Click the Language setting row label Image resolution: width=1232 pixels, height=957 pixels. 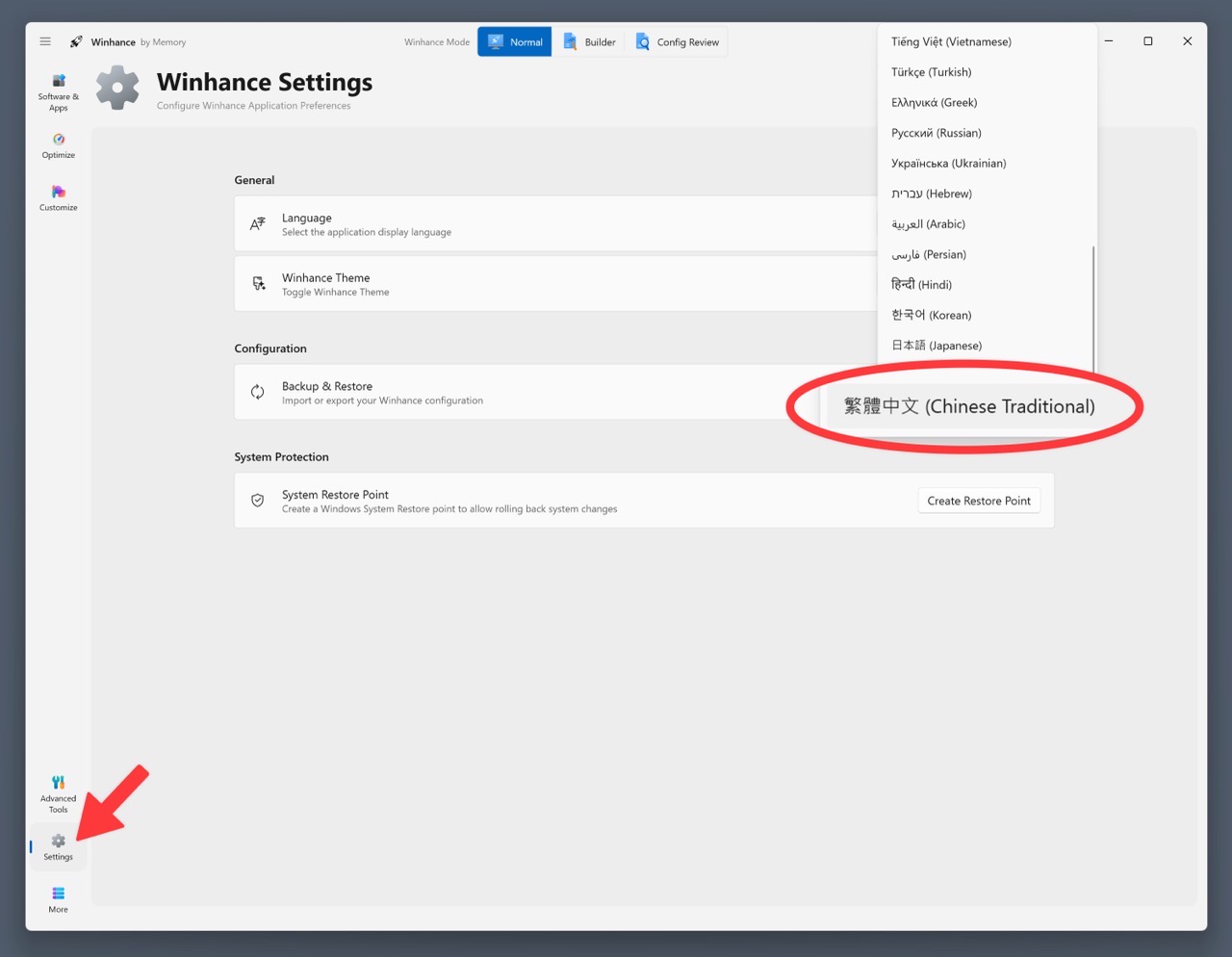pyautogui.click(x=307, y=218)
